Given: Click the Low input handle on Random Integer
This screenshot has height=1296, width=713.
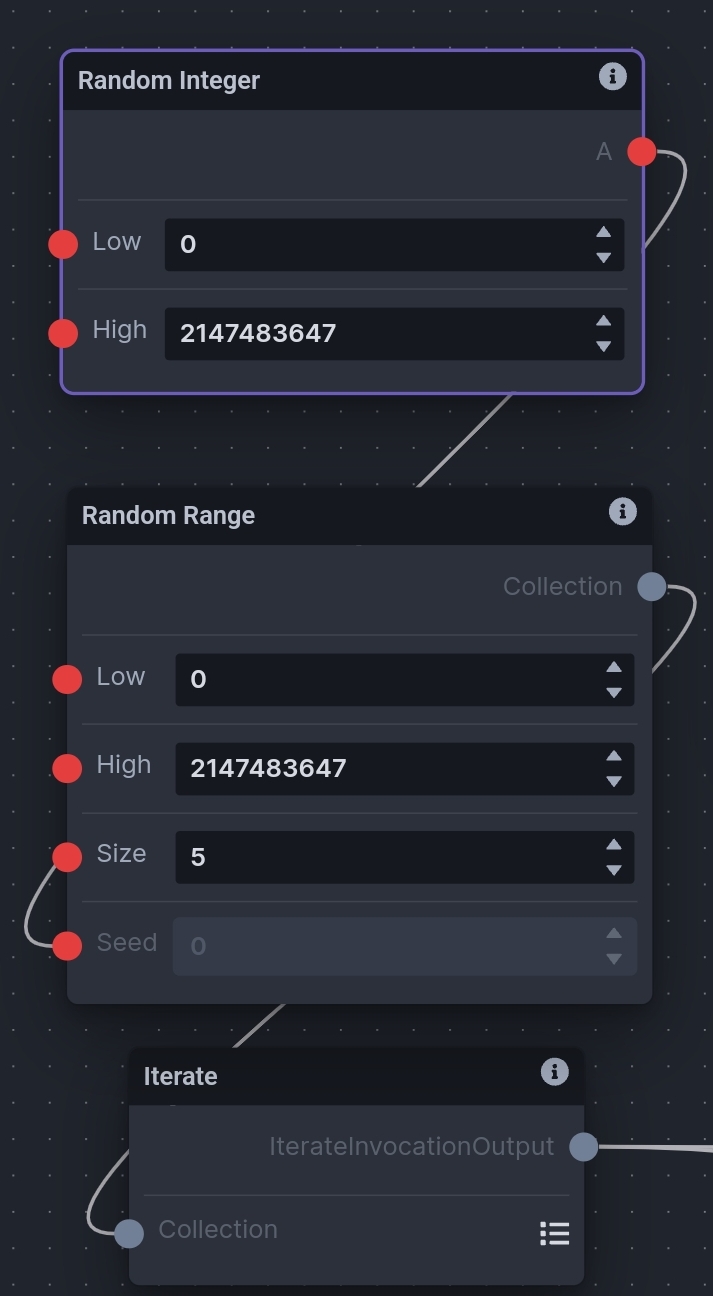Looking at the screenshot, I should tap(63, 243).
